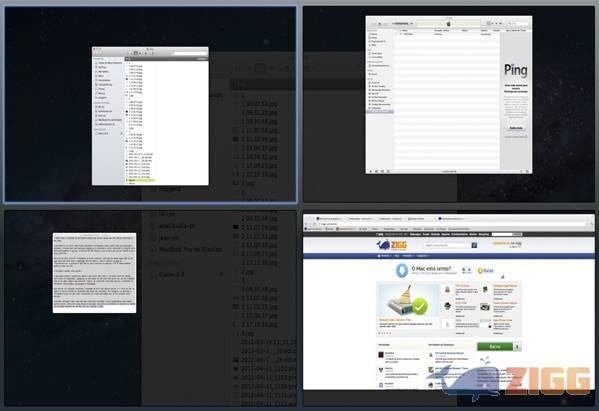Click the blue download arrow icon in banner
The width and height of the screenshot is (599, 411).
pyautogui.click(x=402, y=270)
